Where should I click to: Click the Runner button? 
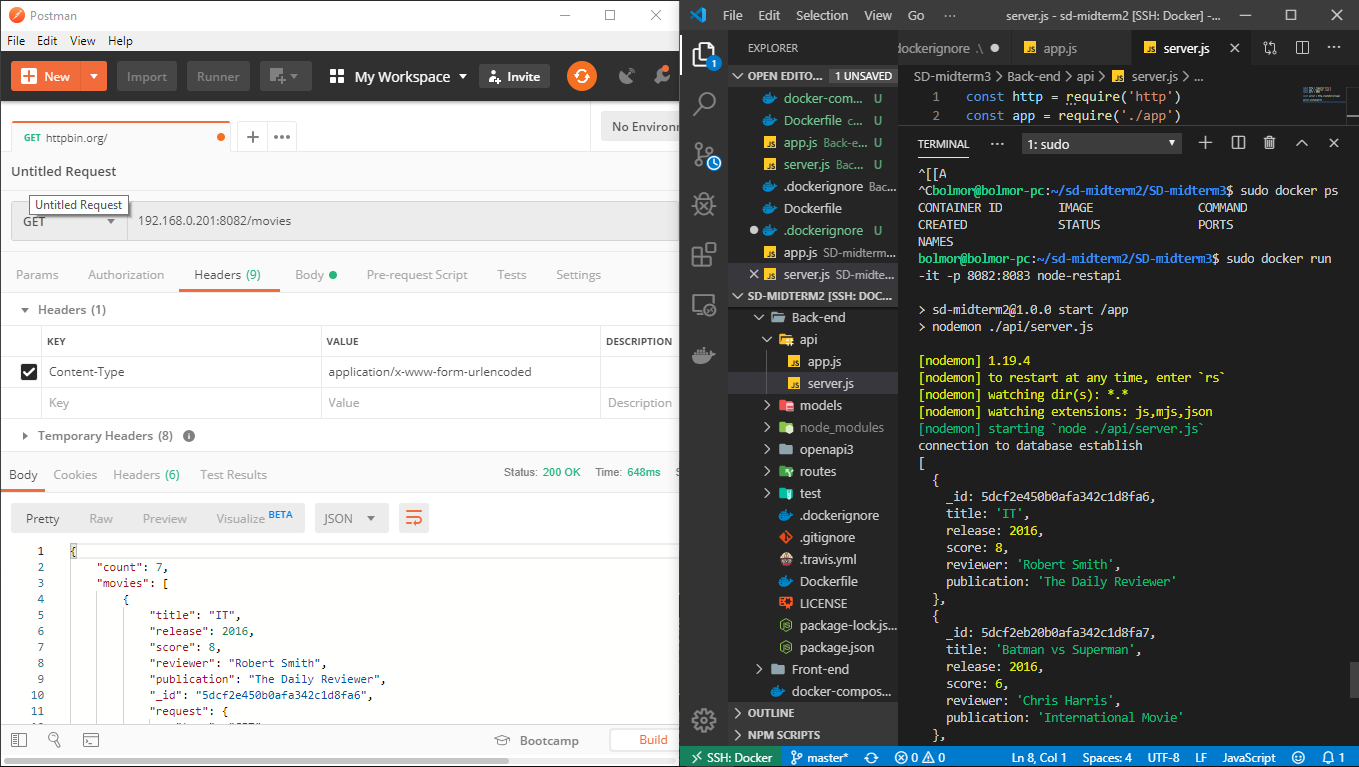coord(218,76)
